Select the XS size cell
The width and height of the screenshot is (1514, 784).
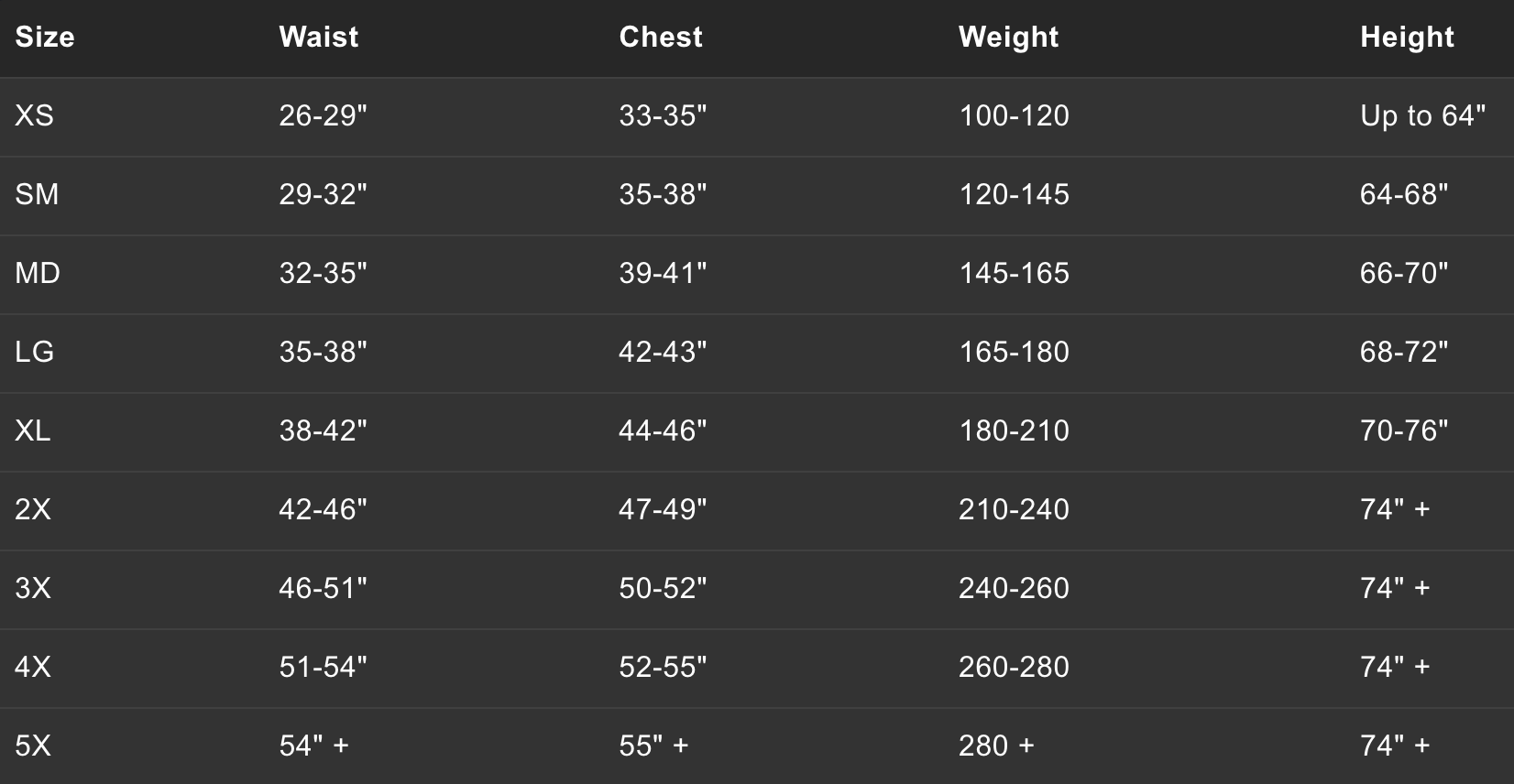coord(35,116)
